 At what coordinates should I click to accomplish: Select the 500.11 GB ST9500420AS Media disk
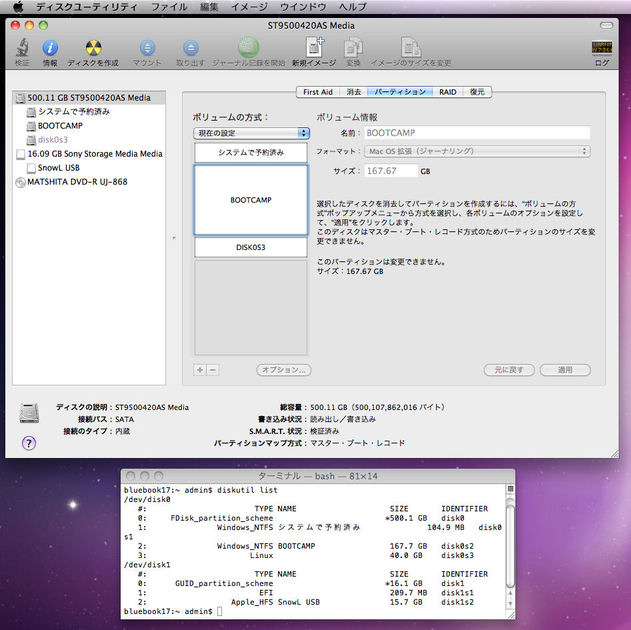point(89,98)
